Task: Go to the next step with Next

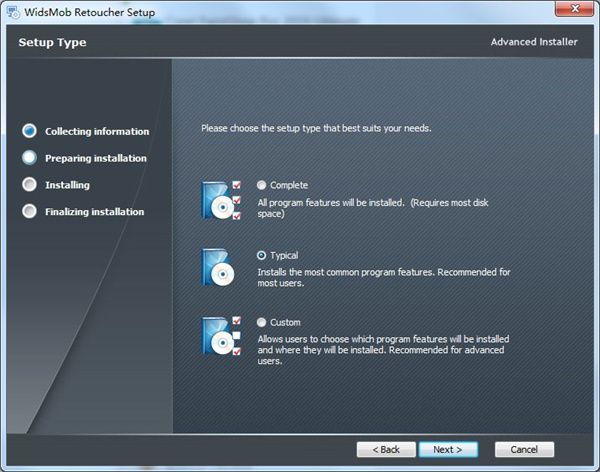Action: tap(448, 449)
